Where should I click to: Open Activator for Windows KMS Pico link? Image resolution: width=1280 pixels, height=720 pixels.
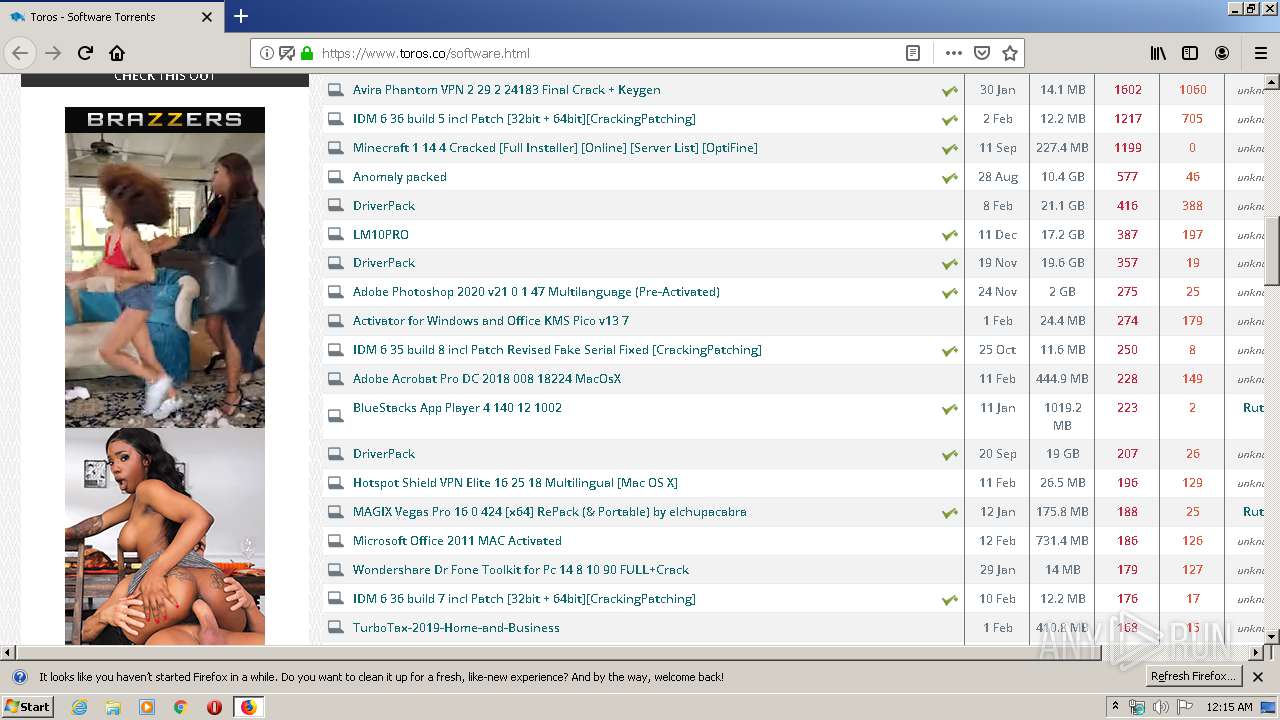[490, 321]
